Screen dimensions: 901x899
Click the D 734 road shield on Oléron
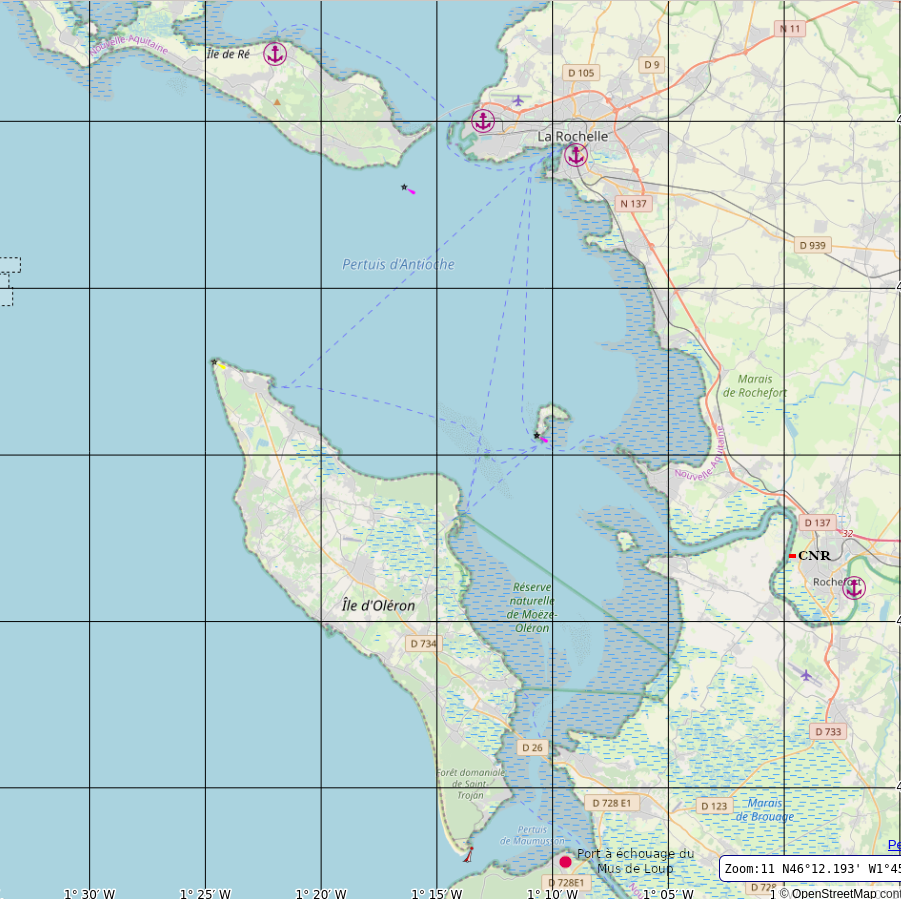423,644
